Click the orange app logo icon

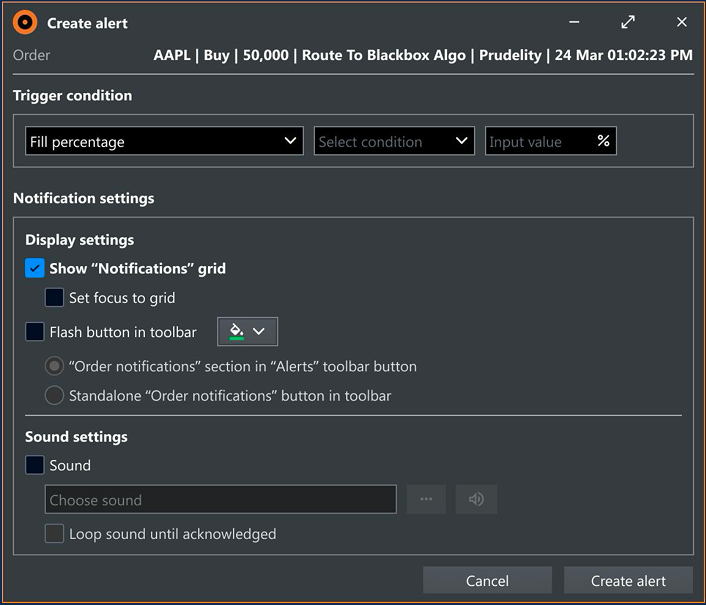[x=25, y=22]
